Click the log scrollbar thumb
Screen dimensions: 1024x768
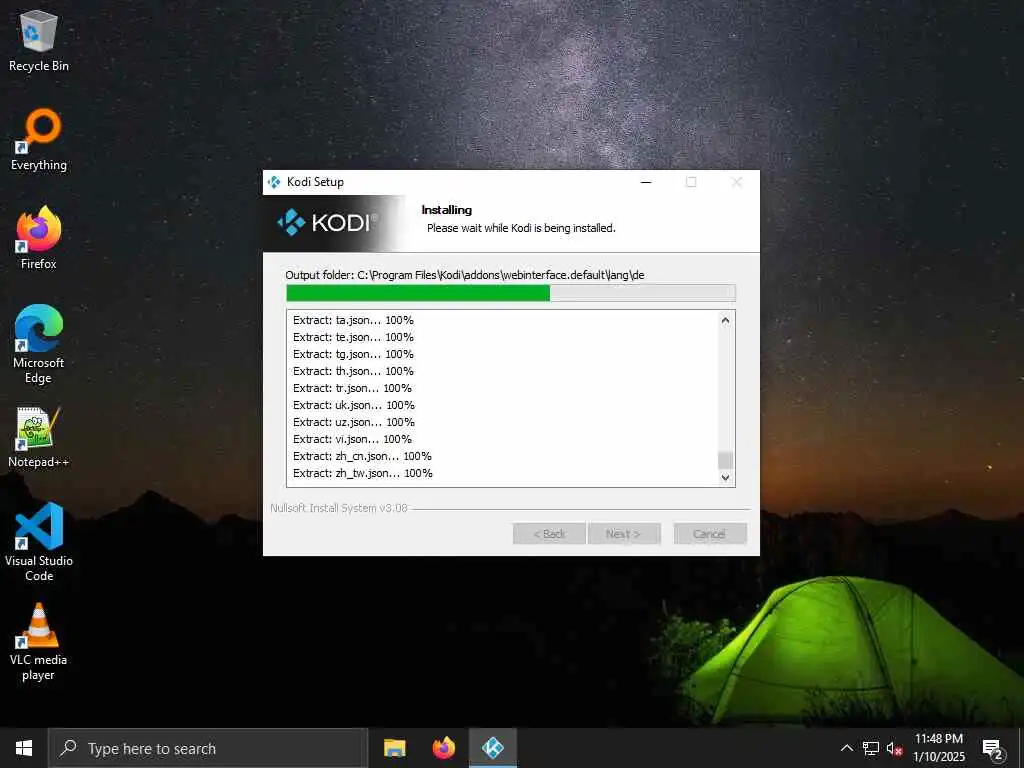pyautogui.click(x=725, y=460)
